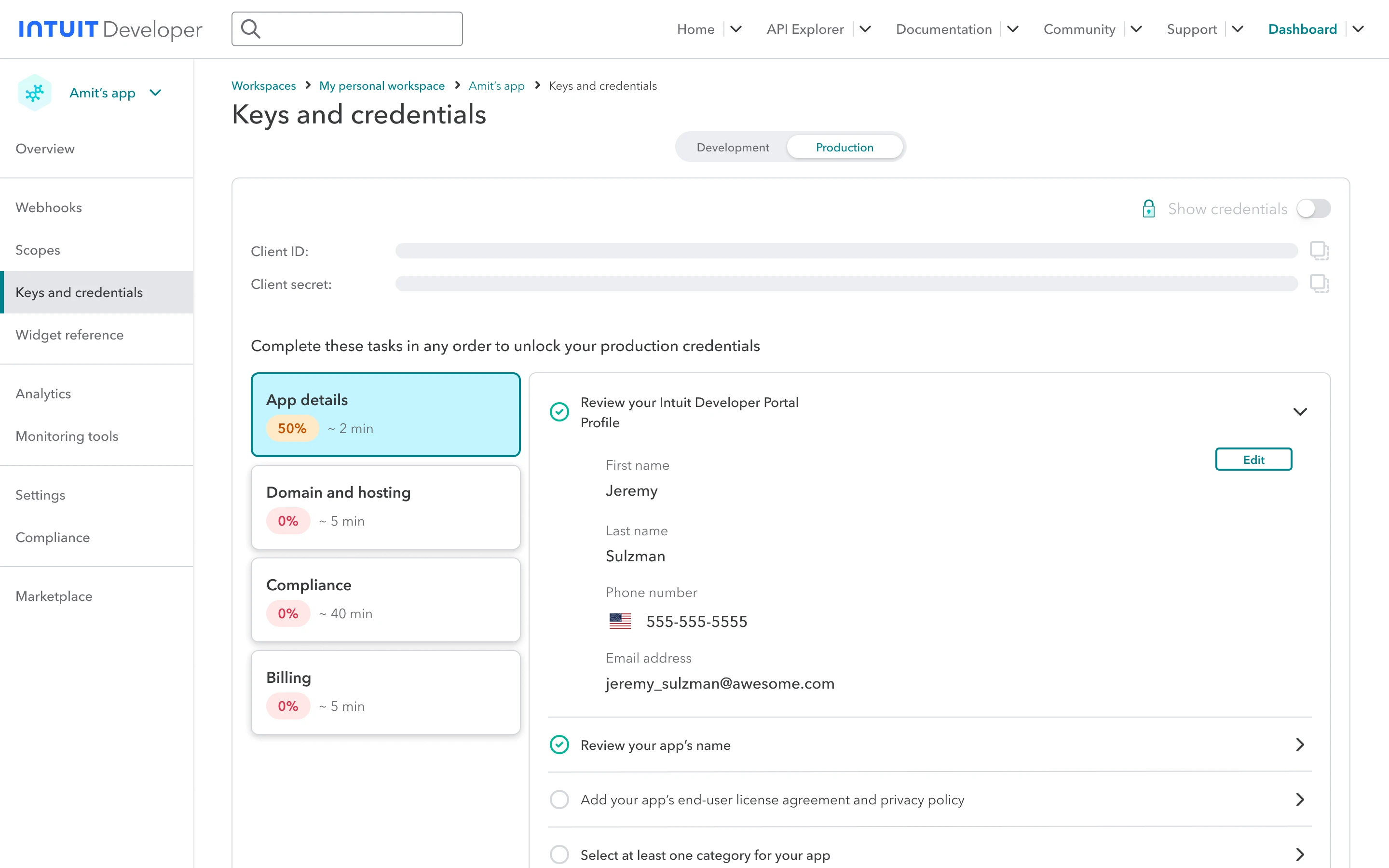
Task: Select the Billing task card
Action: (386, 692)
